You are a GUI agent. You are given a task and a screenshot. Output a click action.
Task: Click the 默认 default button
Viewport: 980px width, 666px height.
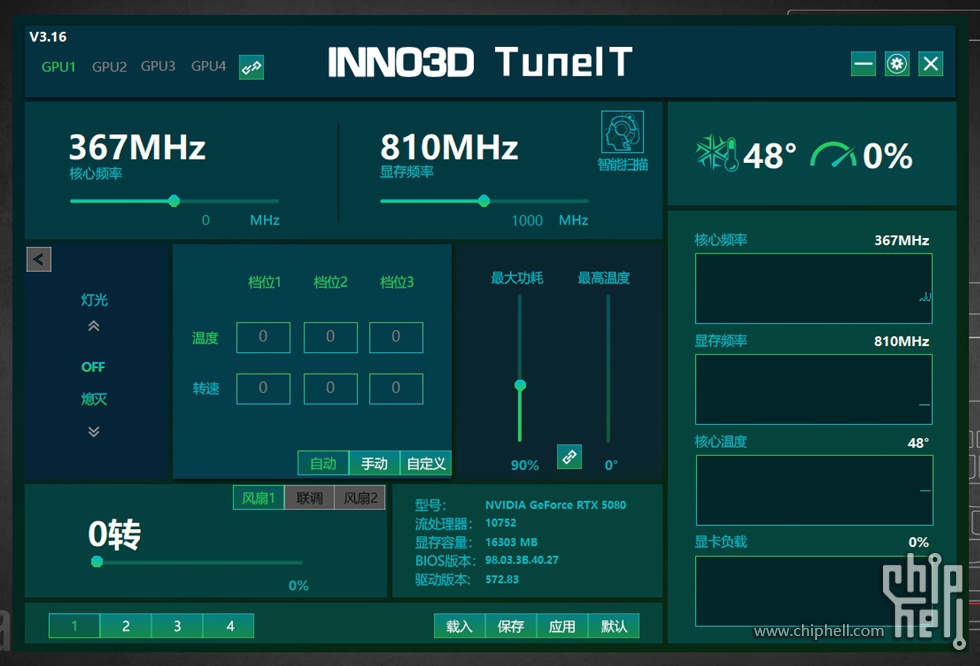[614, 626]
